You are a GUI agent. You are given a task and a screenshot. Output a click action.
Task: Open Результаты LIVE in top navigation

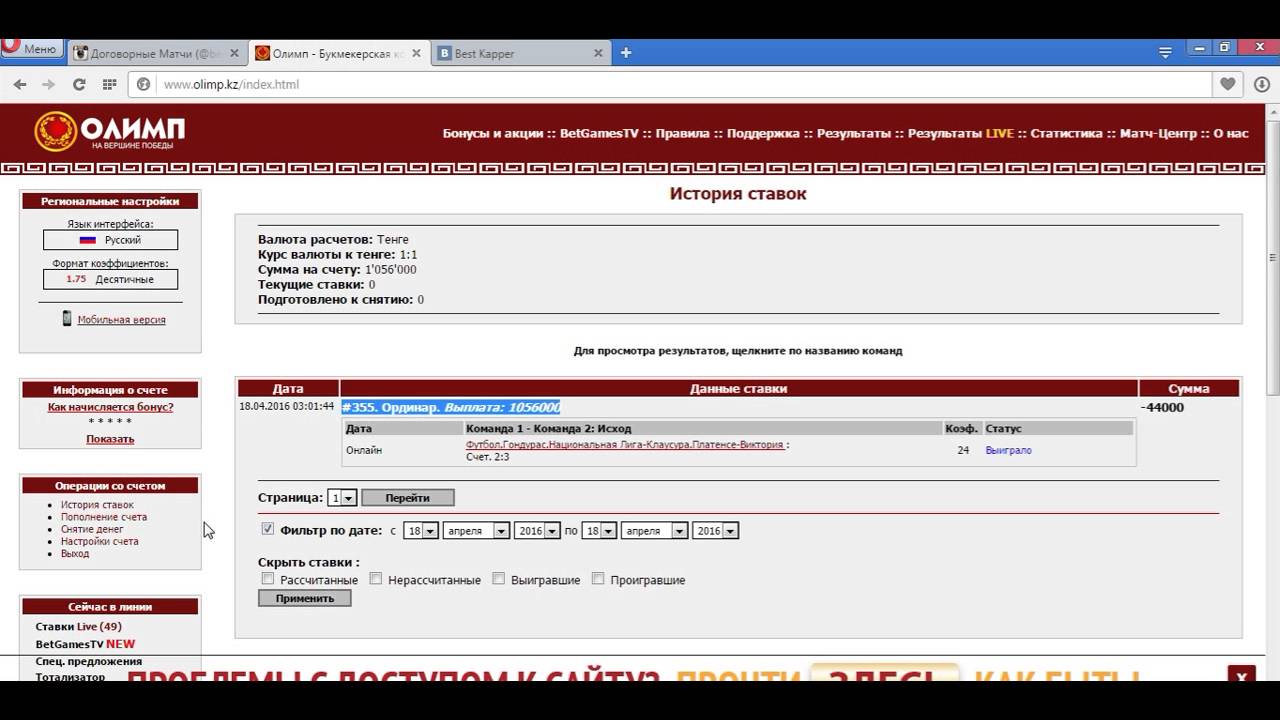961,133
